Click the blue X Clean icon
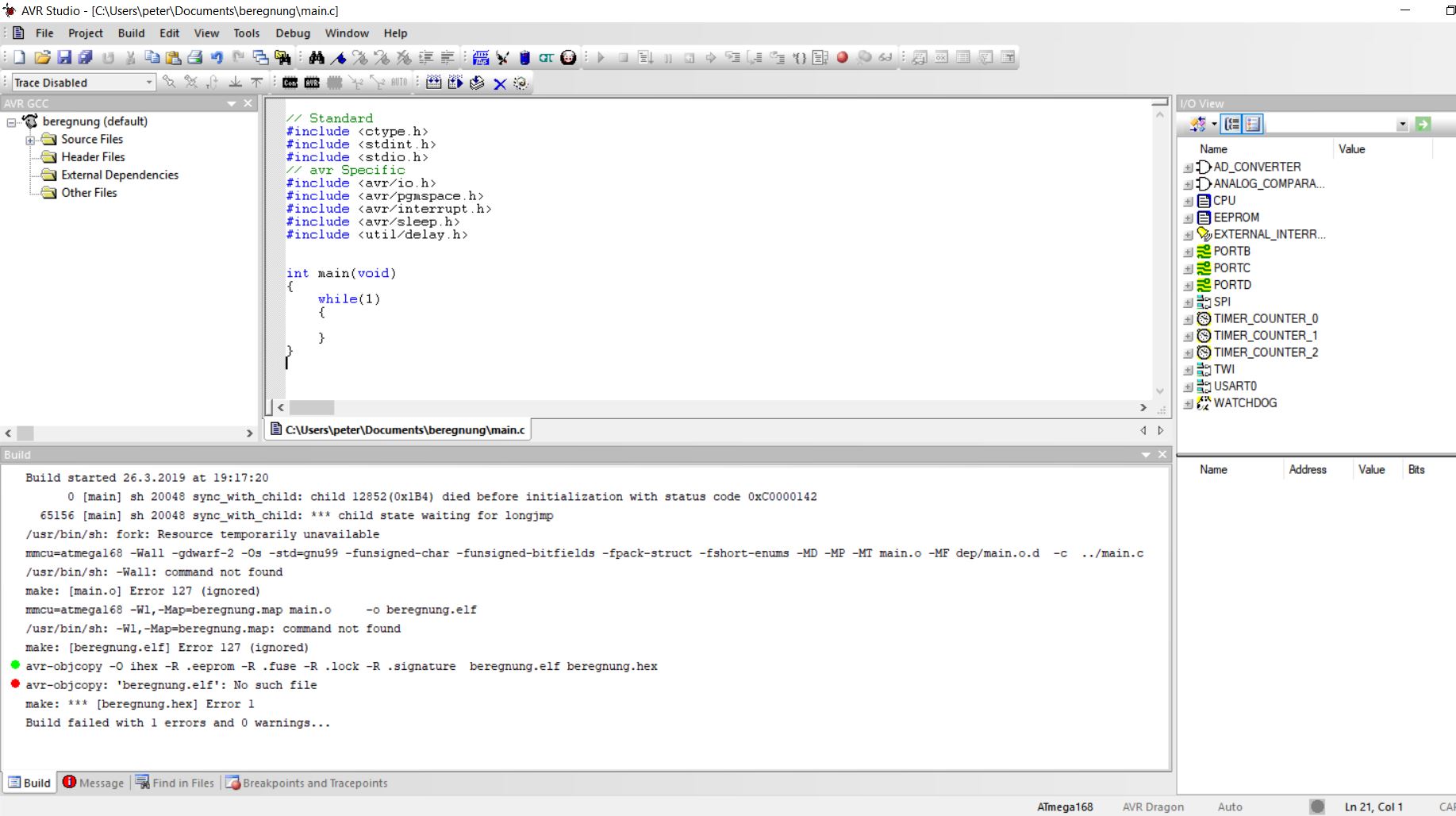Viewport: 1456px width, 816px height. [500, 83]
